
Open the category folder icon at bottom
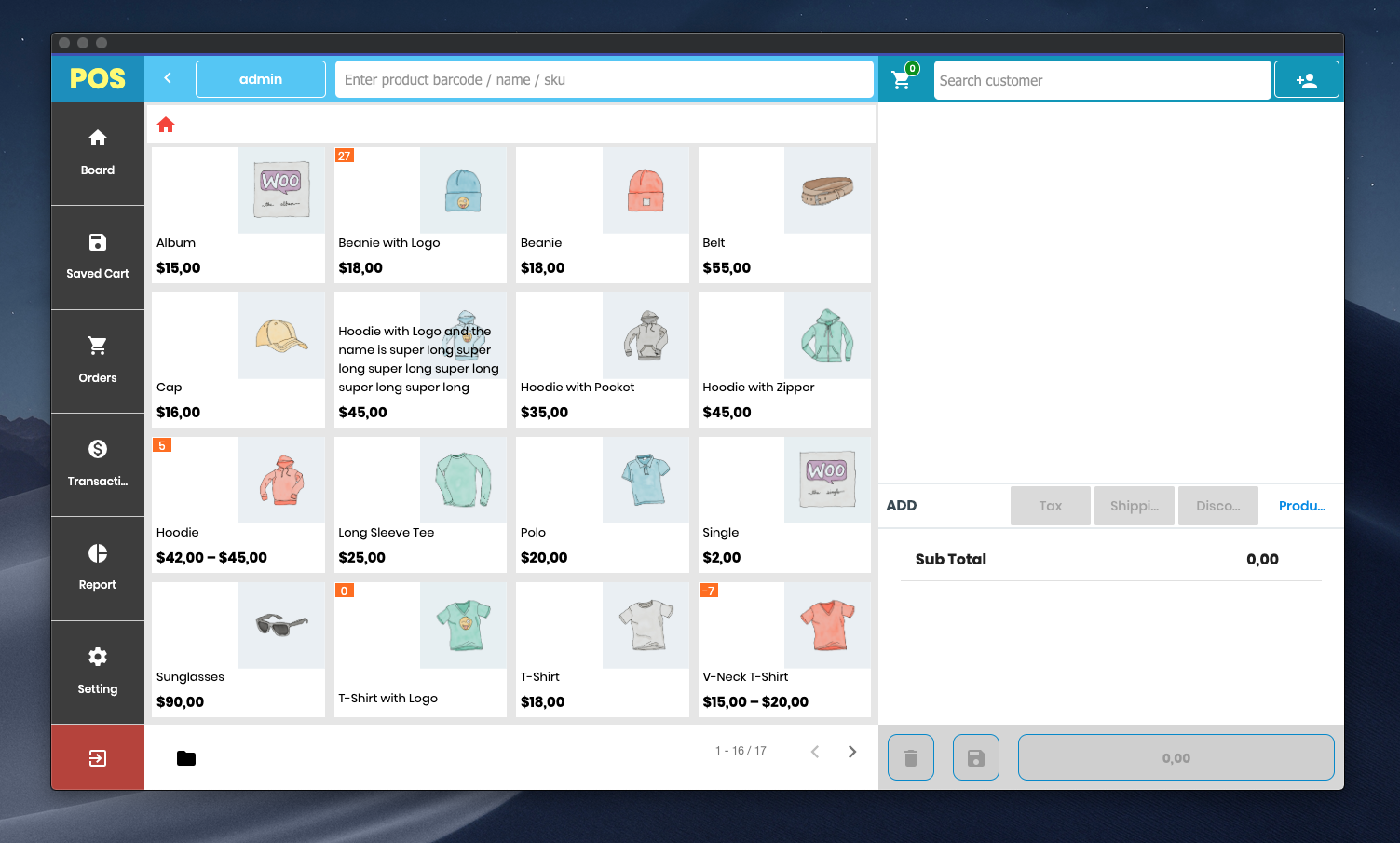(185, 757)
